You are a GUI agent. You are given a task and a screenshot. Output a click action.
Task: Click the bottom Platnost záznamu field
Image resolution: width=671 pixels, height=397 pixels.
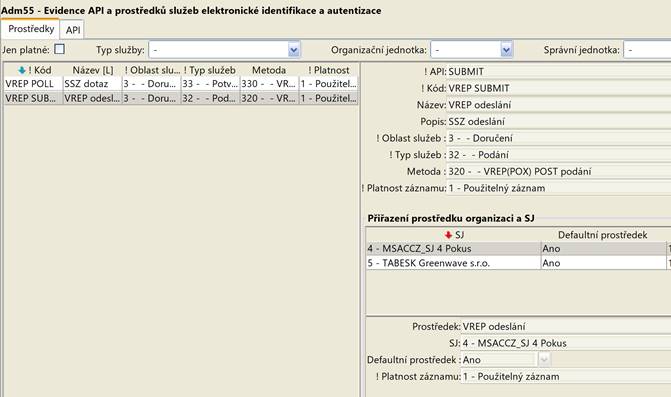(566, 376)
